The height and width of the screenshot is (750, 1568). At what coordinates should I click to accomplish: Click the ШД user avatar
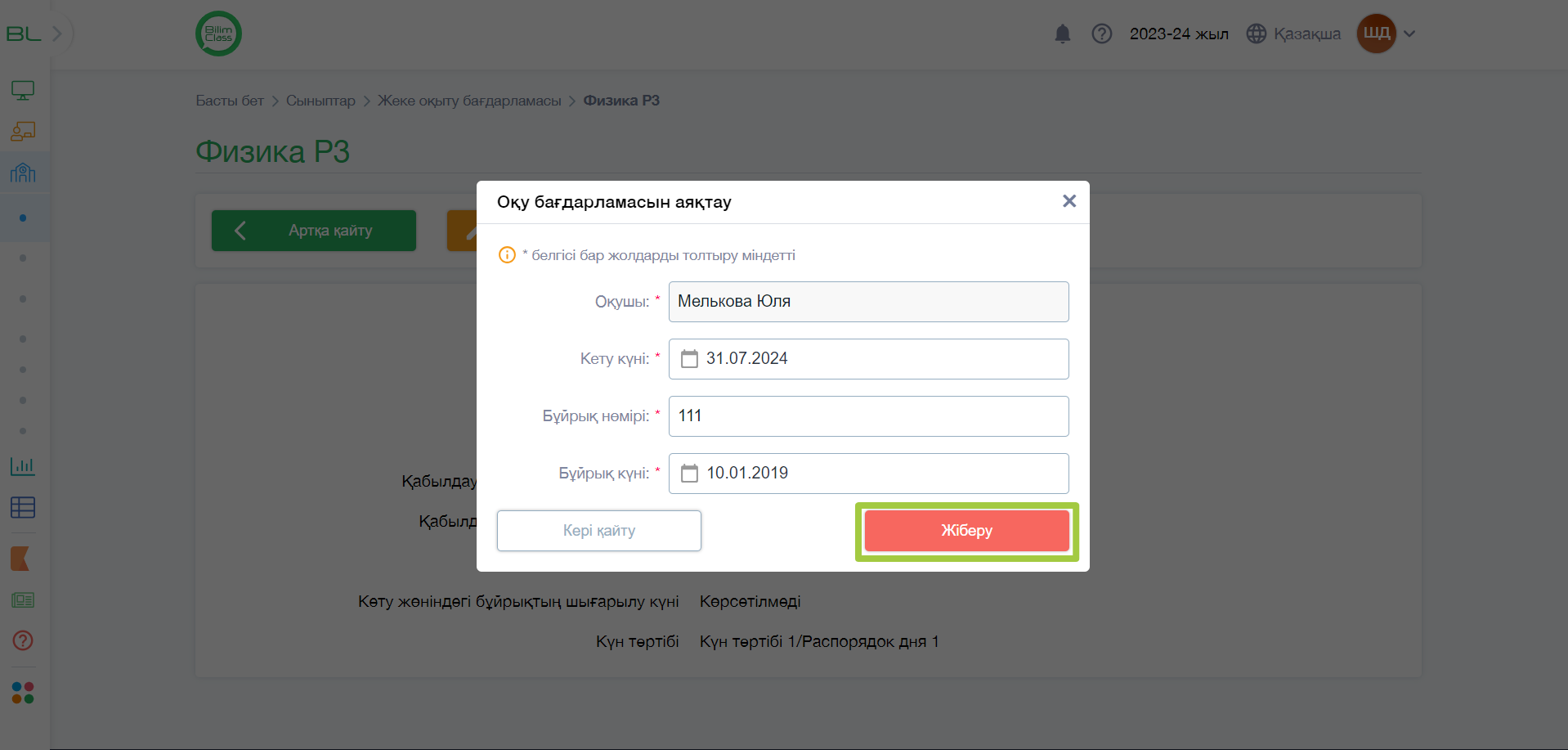click(1377, 34)
